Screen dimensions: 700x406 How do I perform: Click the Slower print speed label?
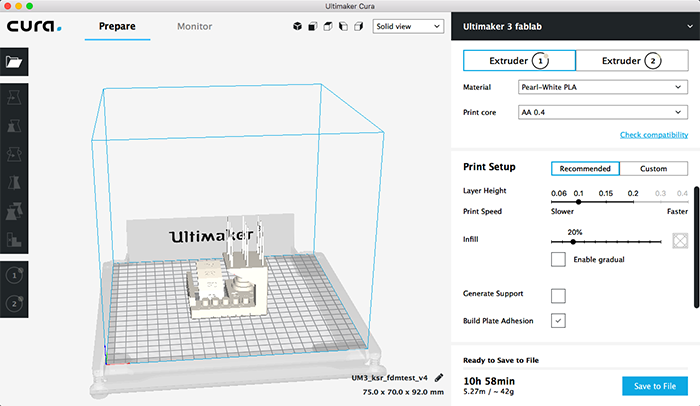562,211
